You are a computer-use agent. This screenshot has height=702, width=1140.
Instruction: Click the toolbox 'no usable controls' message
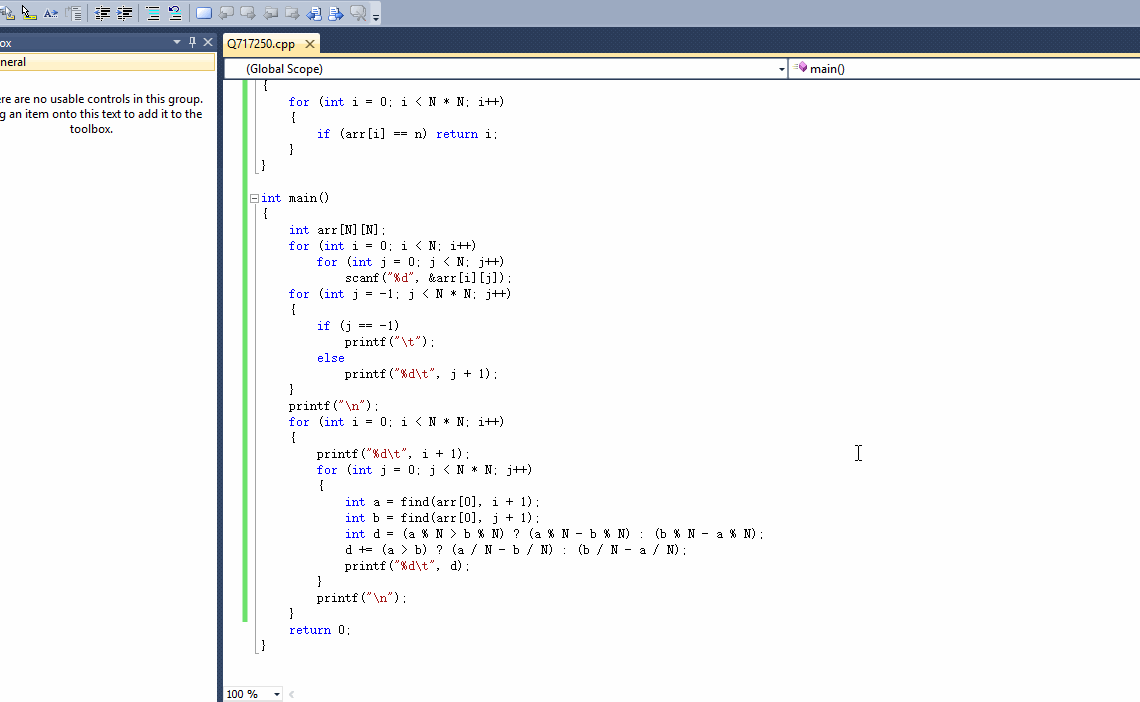pyautogui.click(x=101, y=113)
